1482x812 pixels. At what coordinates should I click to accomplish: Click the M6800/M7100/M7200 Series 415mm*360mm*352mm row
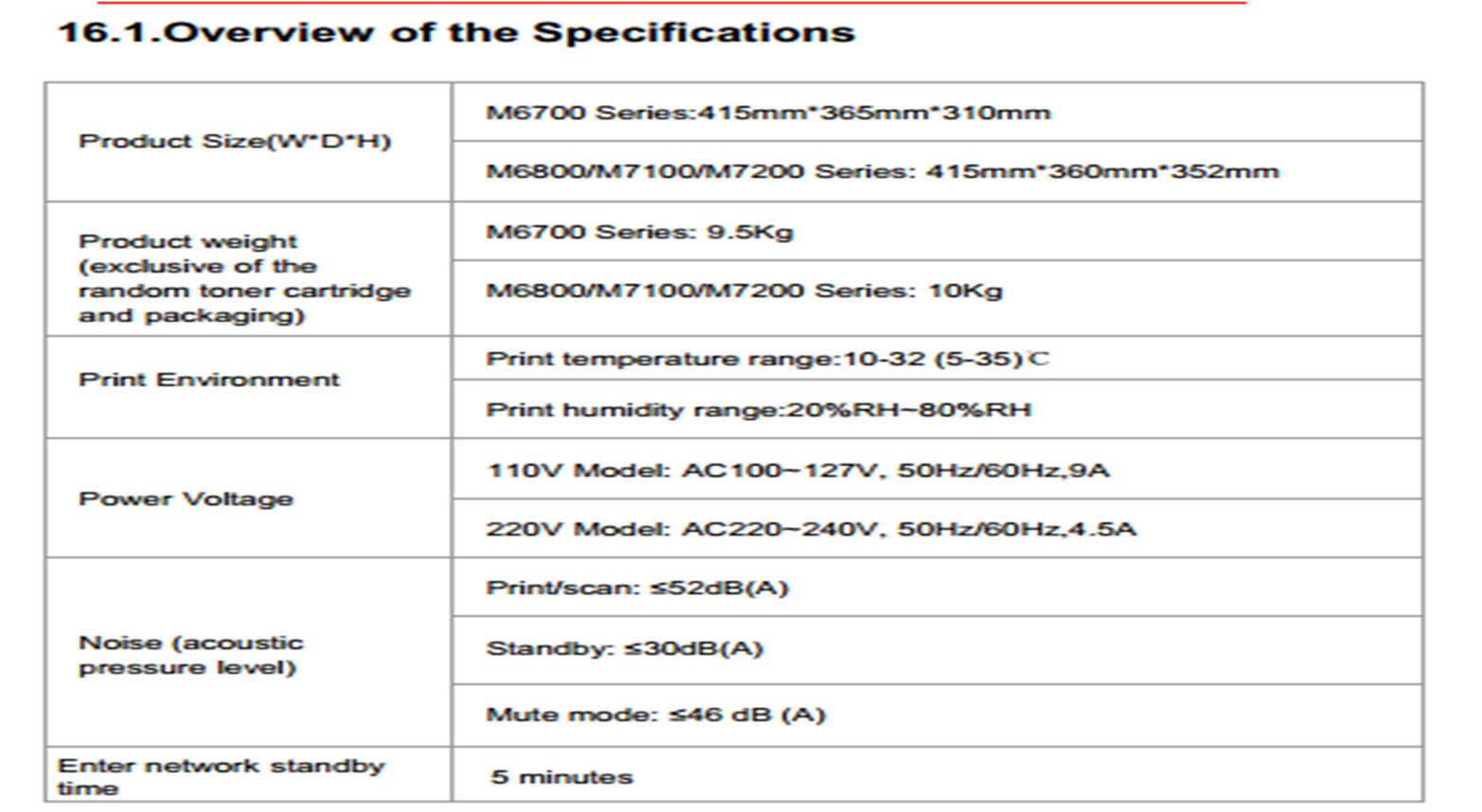tap(937, 171)
